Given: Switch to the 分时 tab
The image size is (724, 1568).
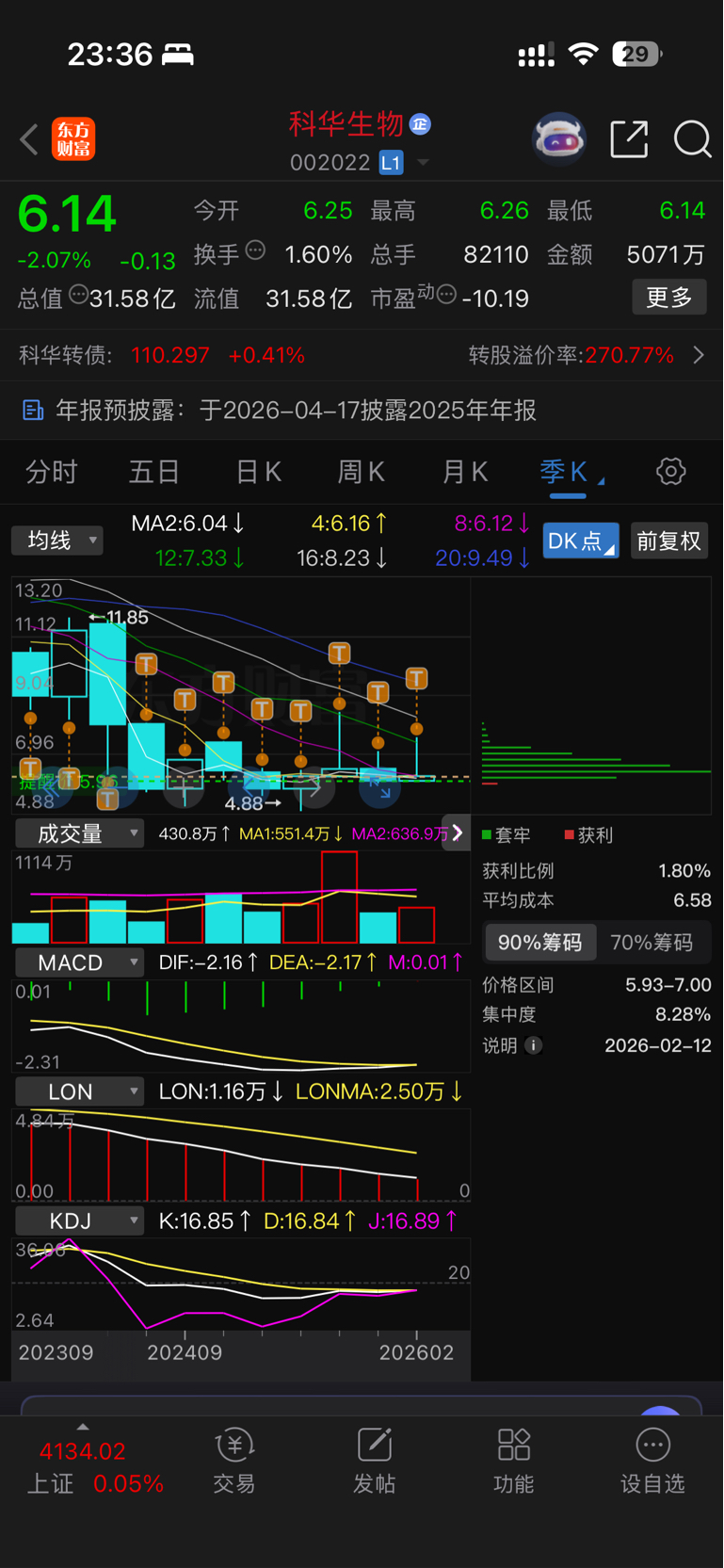Looking at the screenshot, I should (x=52, y=471).
